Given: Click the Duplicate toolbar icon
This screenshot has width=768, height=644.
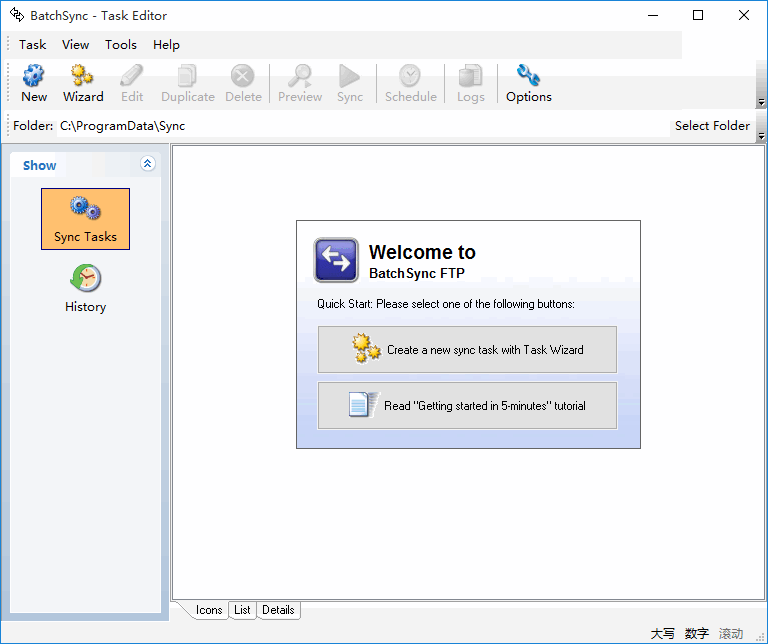Looking at the screenshot, I should click(x=188, y=83).
